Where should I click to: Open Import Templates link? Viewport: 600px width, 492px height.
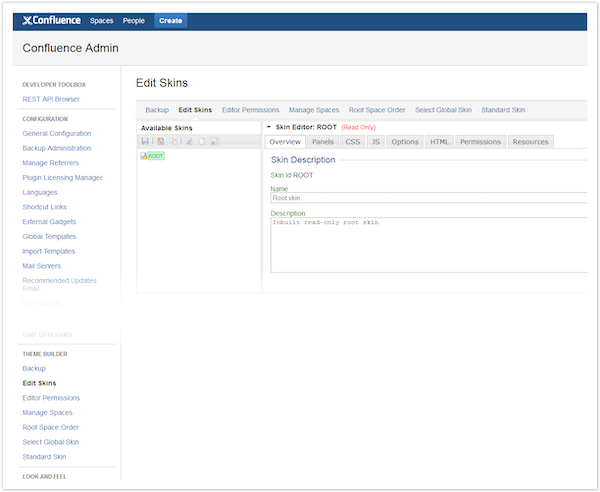click(x=49, y=251)
